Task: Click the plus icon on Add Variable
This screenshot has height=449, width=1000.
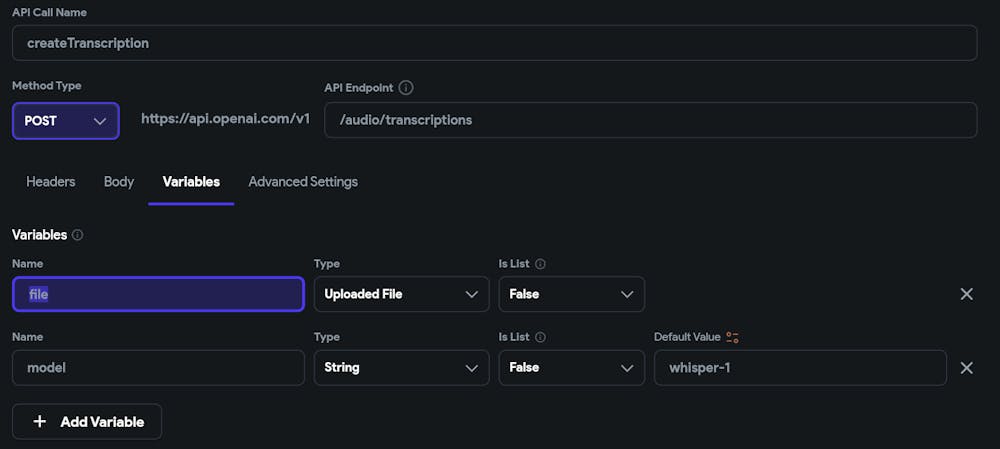Action: (40, 422)
